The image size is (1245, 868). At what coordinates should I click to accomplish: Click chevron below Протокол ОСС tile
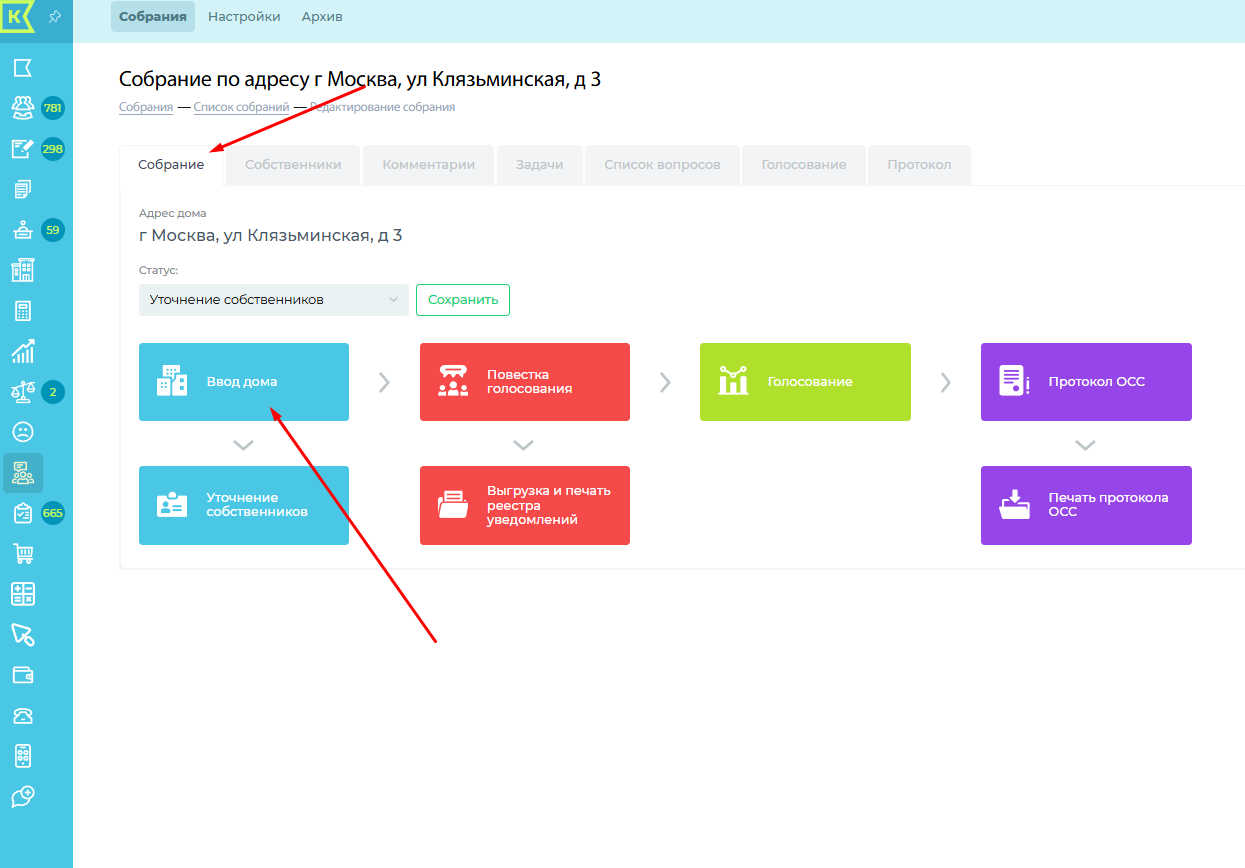pyautogui.click(x=1085, y=445)
